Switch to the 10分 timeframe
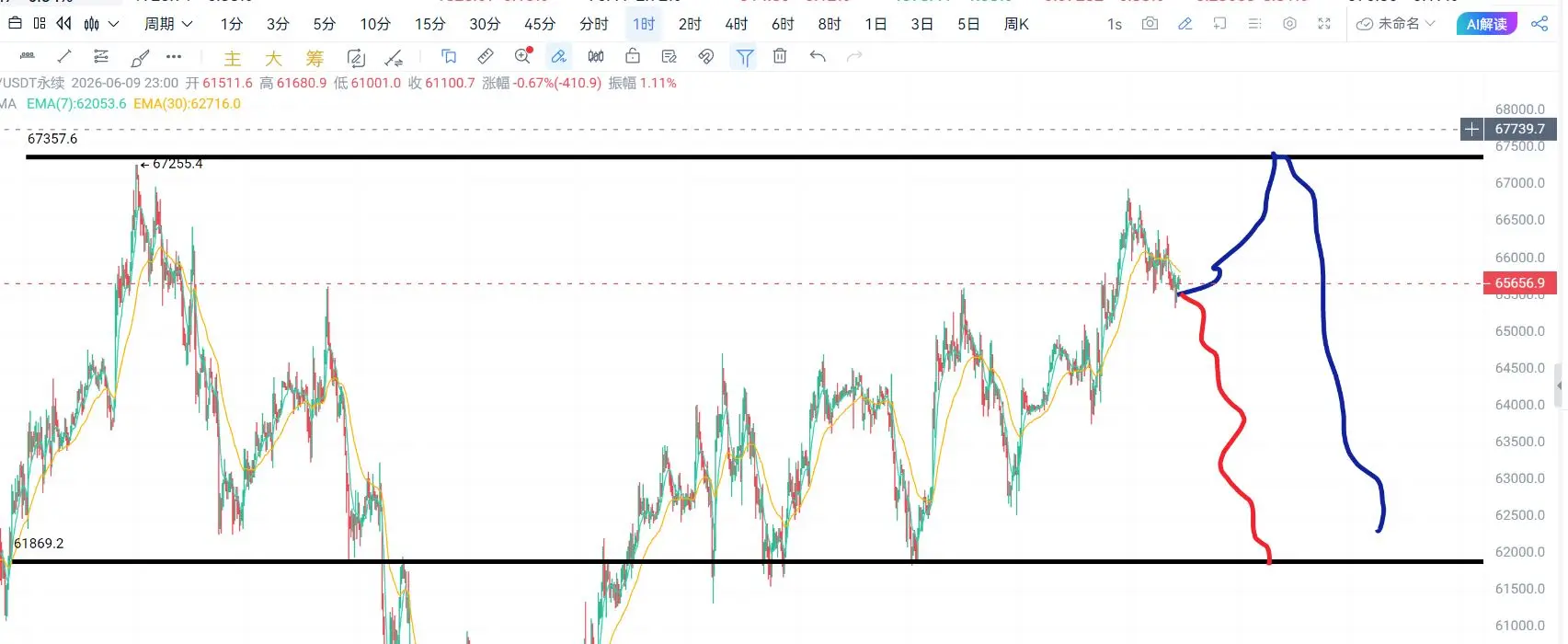Viewport: 1568px width, 644px height. pos(375,24)
